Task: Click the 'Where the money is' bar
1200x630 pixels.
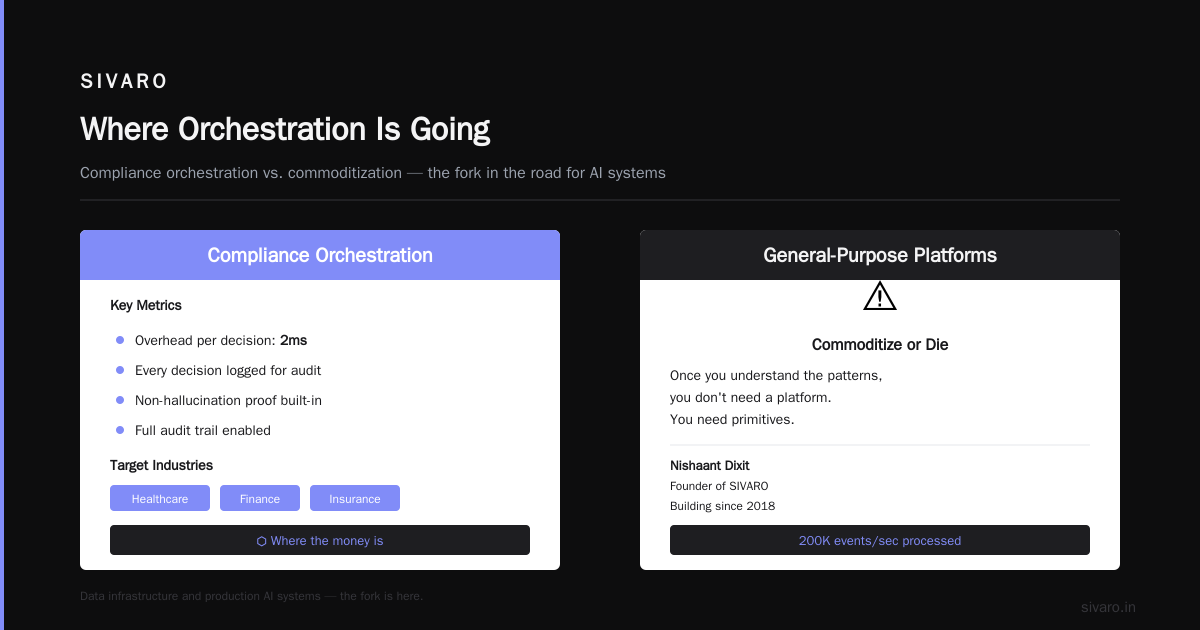Action: tap(320, 540)
